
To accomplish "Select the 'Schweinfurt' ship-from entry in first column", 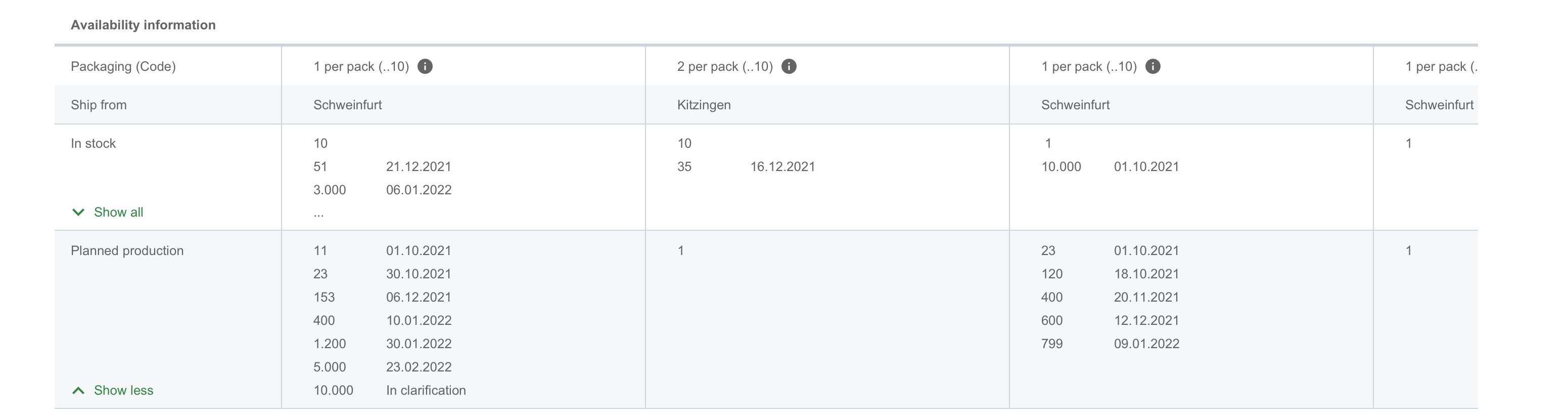I will click(x=348, y=104).
